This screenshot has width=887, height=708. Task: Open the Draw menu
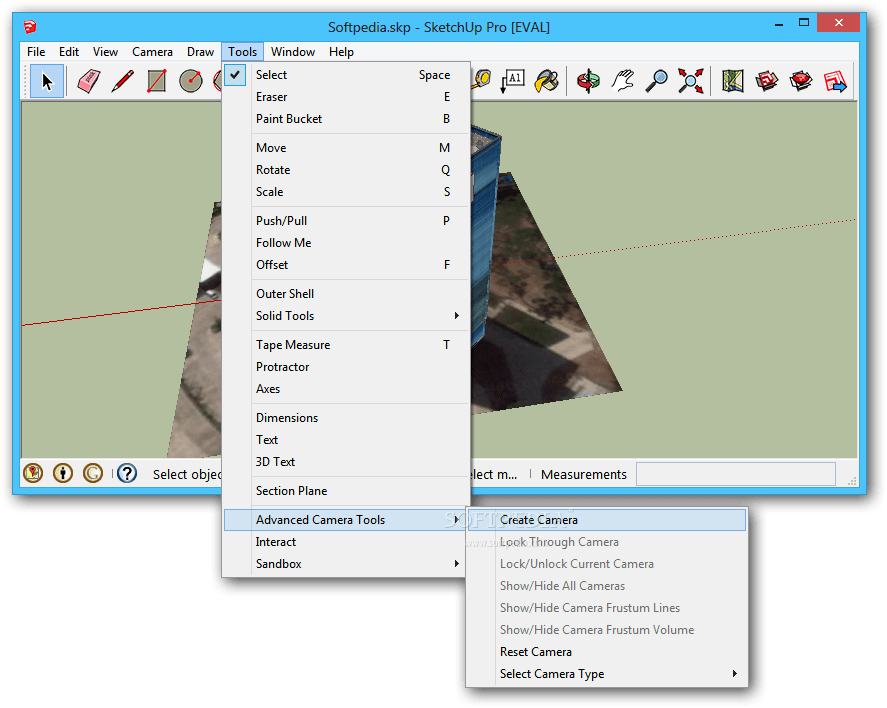click(200, 51)
